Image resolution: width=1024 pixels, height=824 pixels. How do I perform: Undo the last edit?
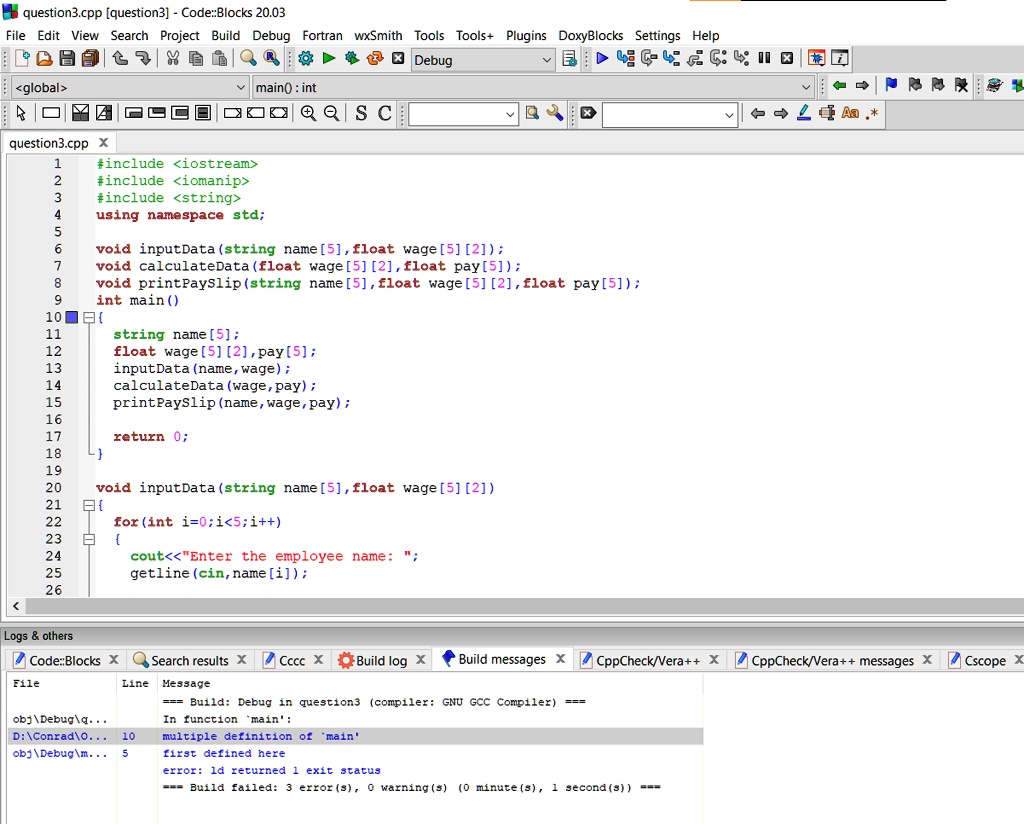coord(120,59)
